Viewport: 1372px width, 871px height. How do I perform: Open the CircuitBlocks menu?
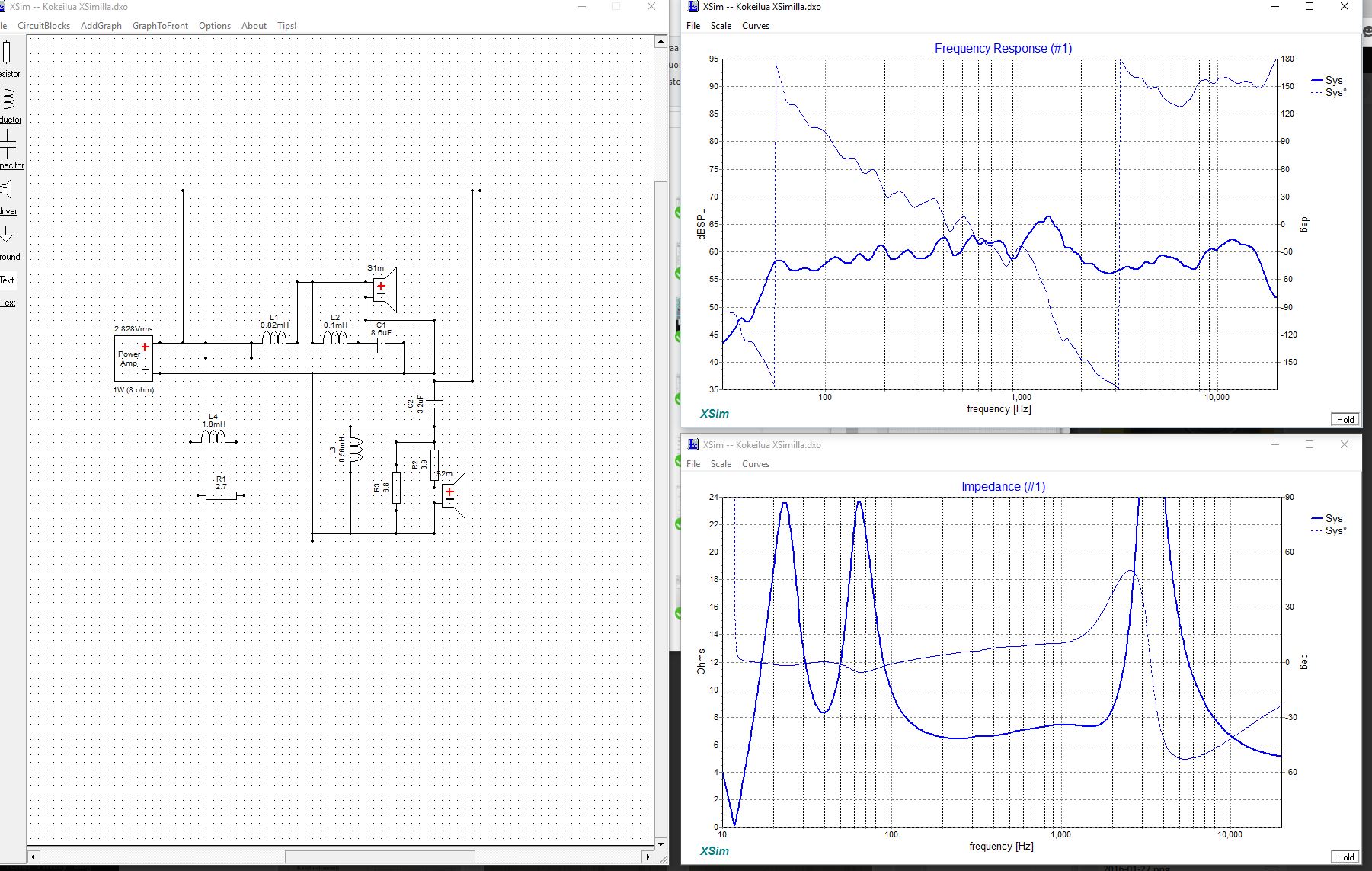click(43, 25)
